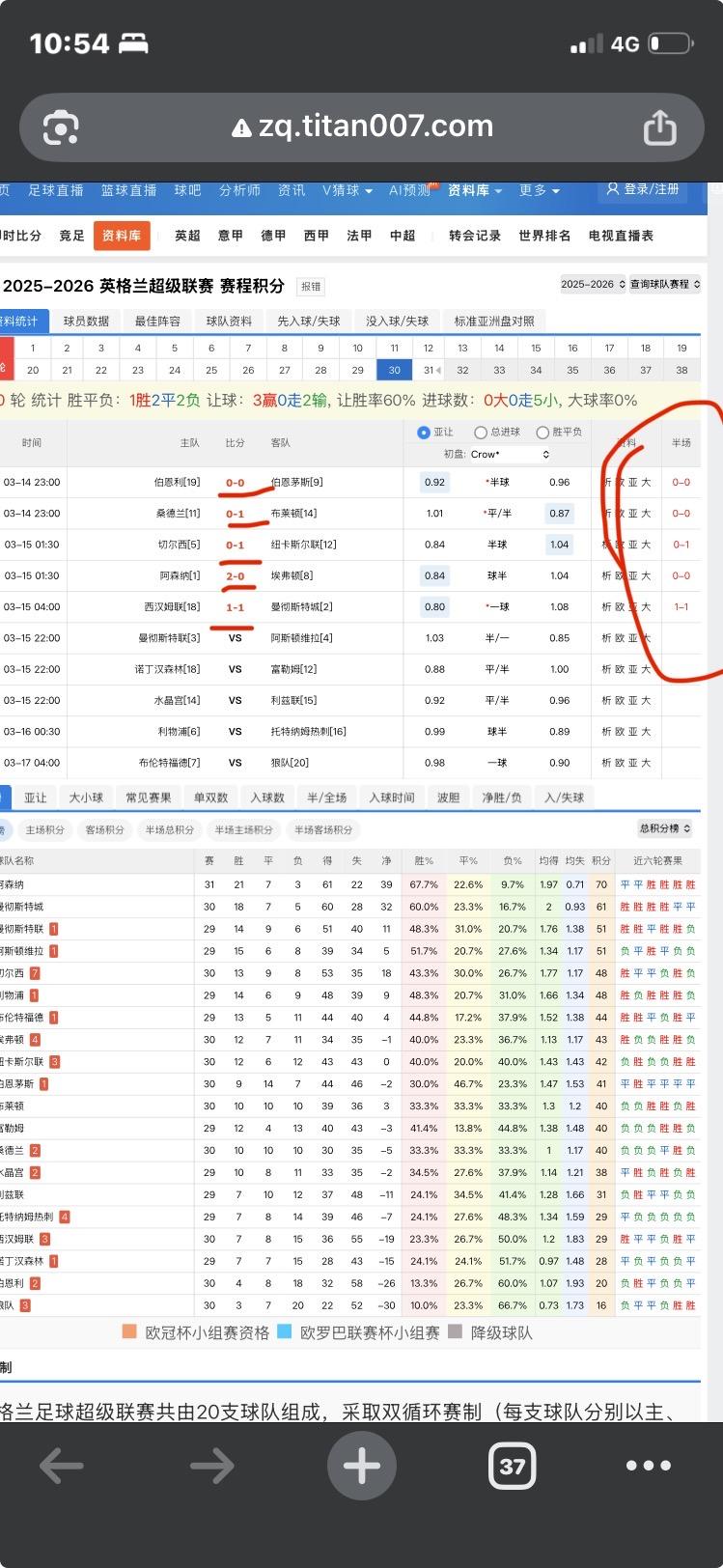Switch to the 半场总积分 standings tab
The height and width of the screenshot is (1568, 723).
pos(170,829)
